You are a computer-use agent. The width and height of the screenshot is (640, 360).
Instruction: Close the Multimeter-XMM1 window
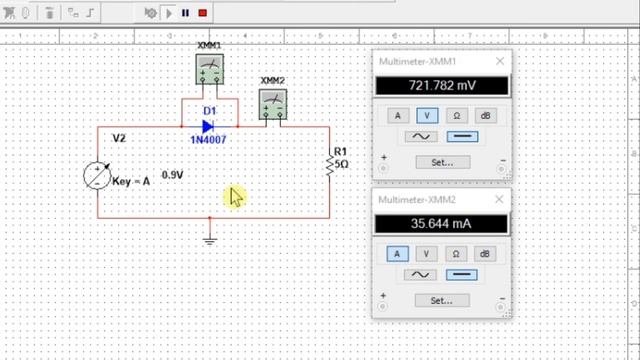tap(500, 61)
